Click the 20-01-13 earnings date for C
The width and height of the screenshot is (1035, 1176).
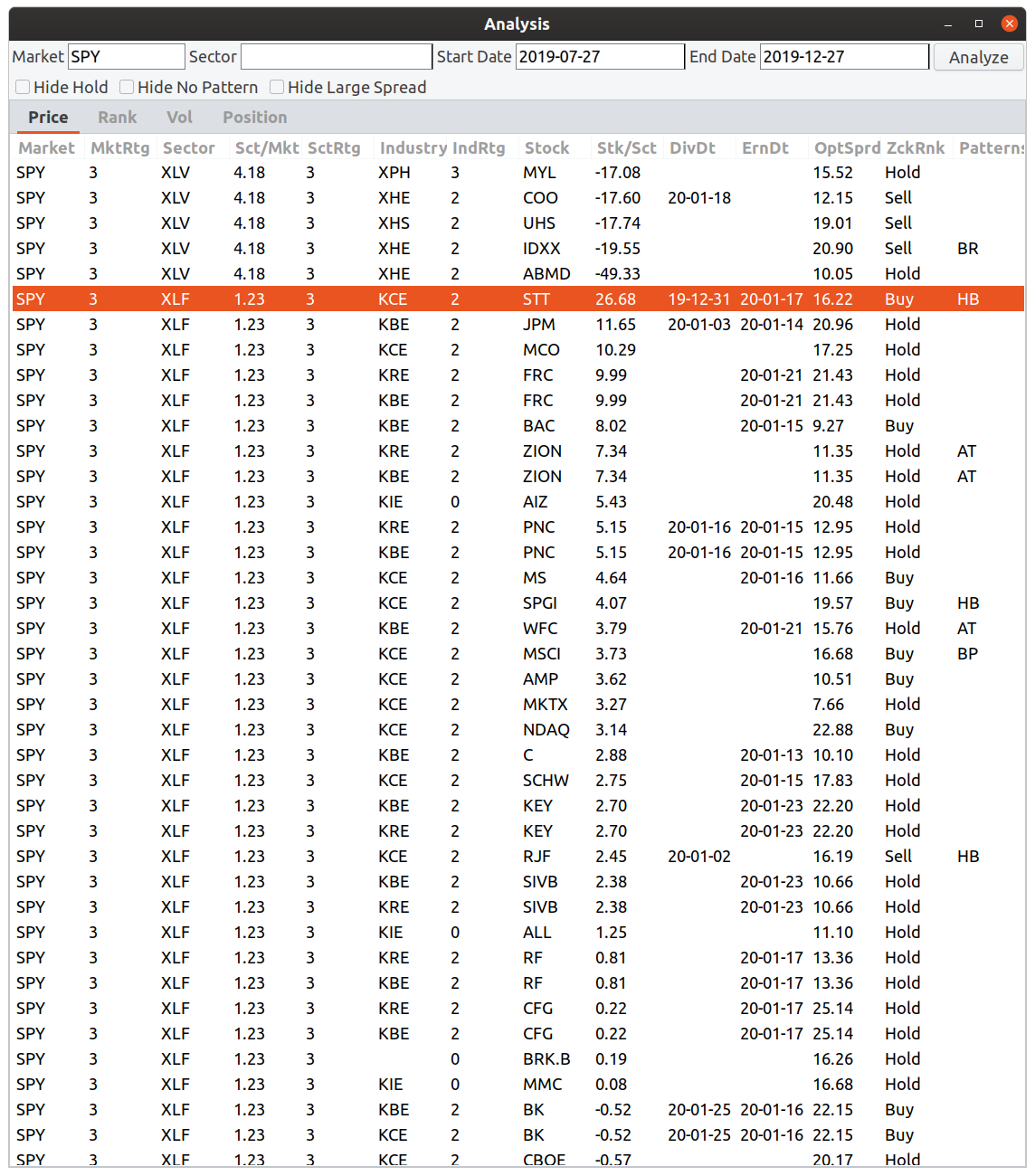coord(772,754)
